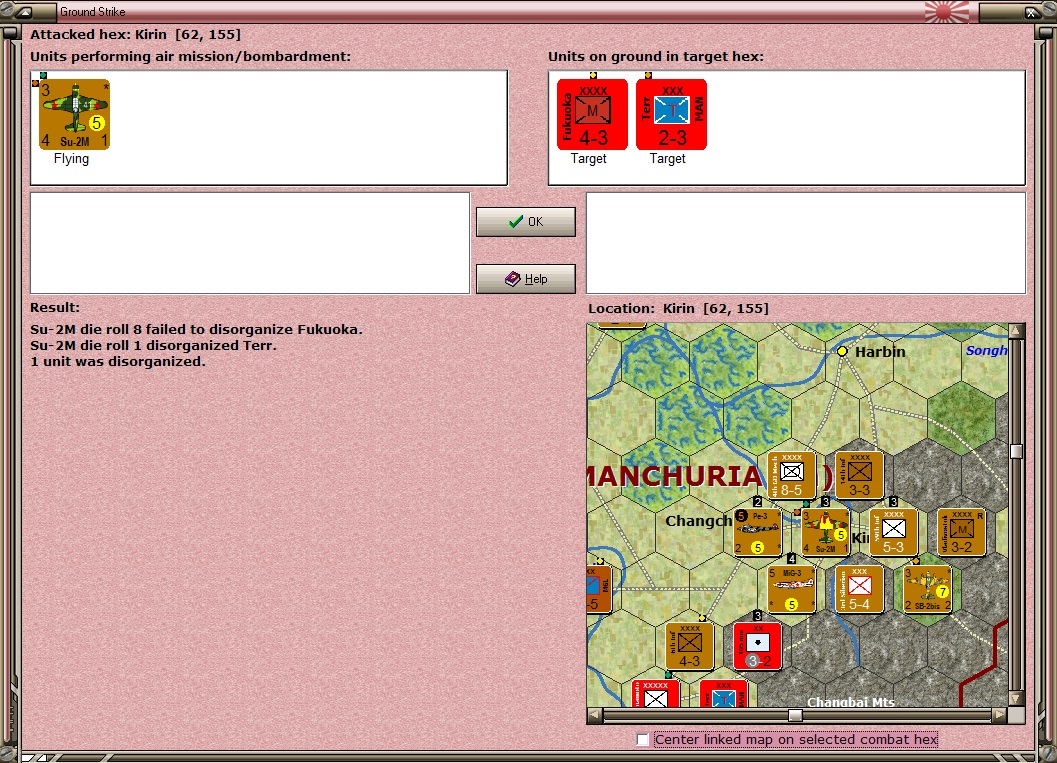Select the flying Su-2M bomber in the mission units panel
This screenshot has height=763, width=1057.
[74, 114]
